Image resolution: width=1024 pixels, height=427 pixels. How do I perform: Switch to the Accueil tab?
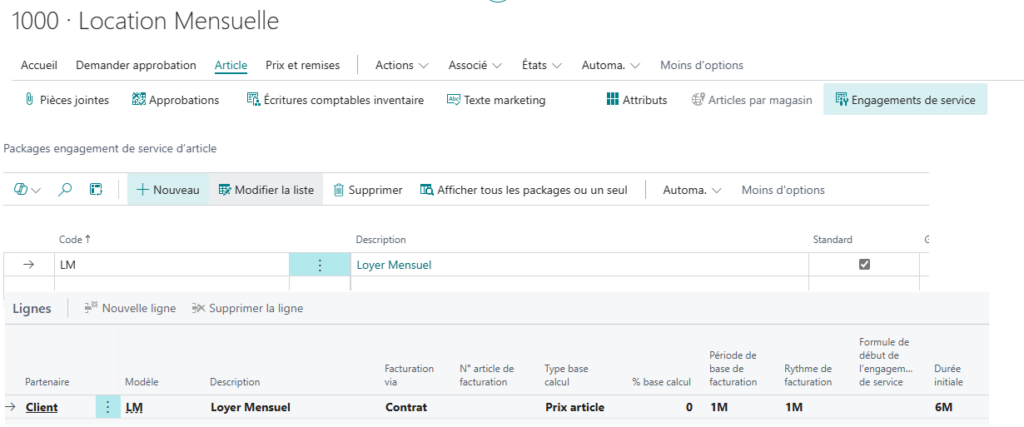pos(39,65)
